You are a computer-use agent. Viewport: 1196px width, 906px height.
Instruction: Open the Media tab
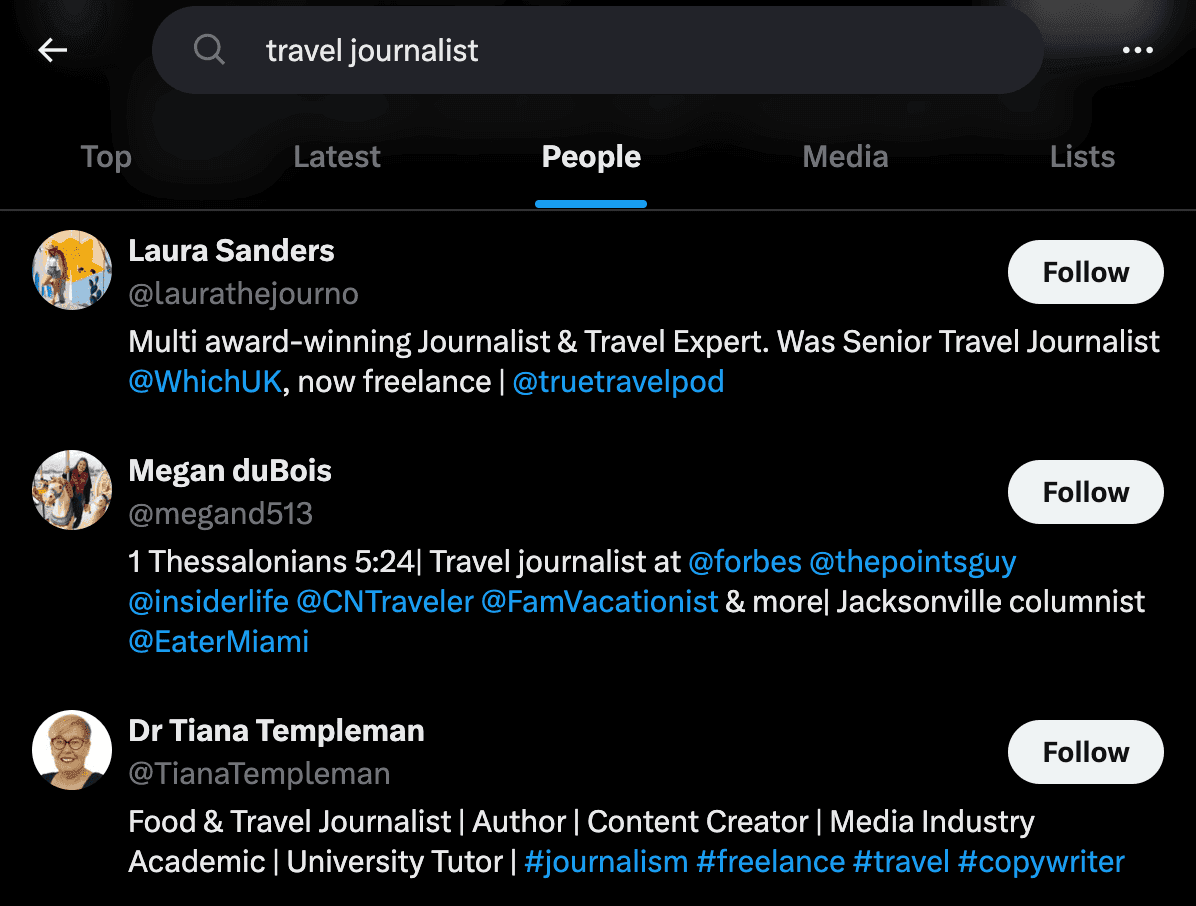[x=845, y=156]
